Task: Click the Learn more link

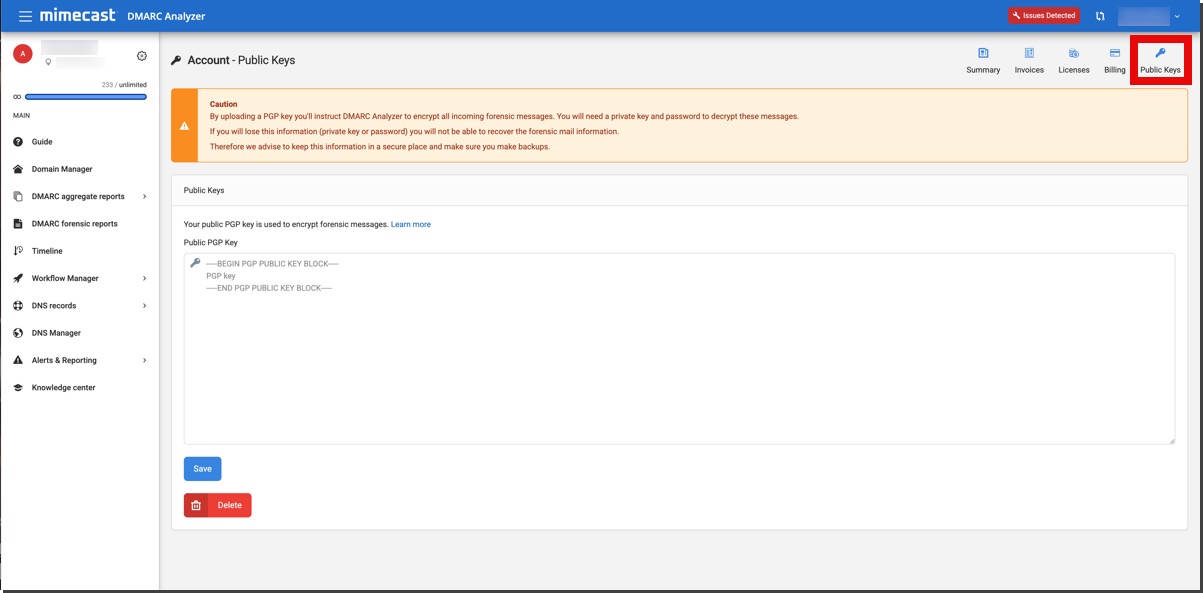Action: tap(411, 224)
